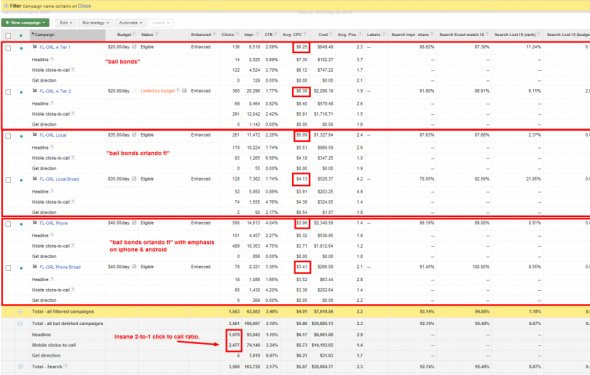Viewport: 590px width, 375px height.
Task: Sort by Avg. CPC column header
Action: coord(292,35)
